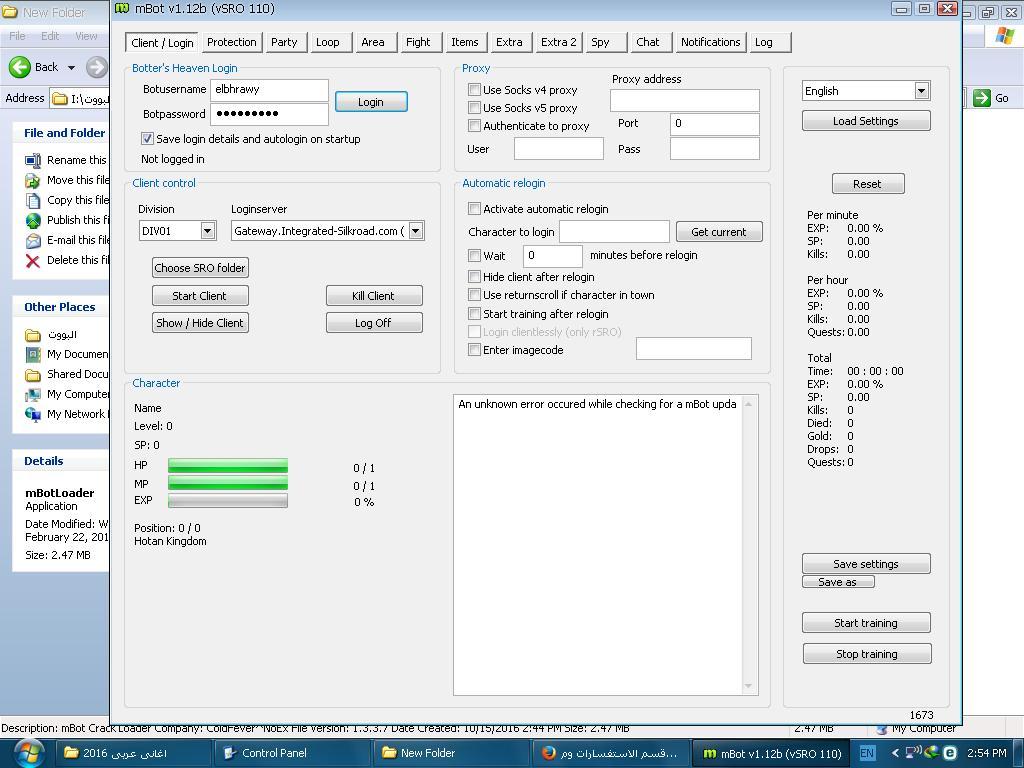
Task: Click the Login button
Action: 371,102
